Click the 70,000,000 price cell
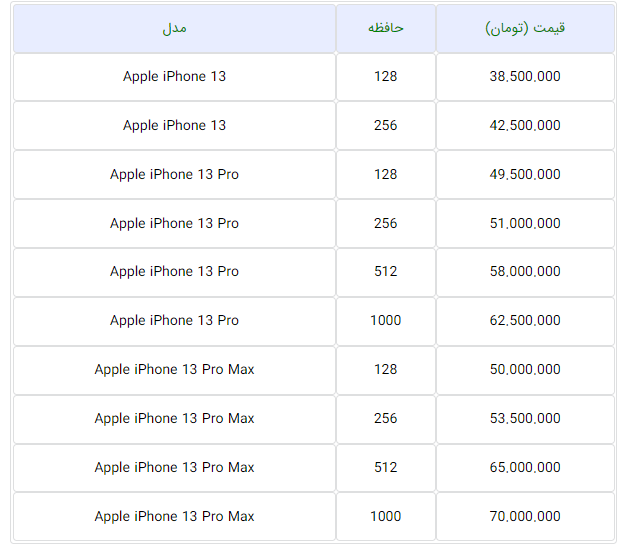This screenshot has width=623, height=549. 525,517
